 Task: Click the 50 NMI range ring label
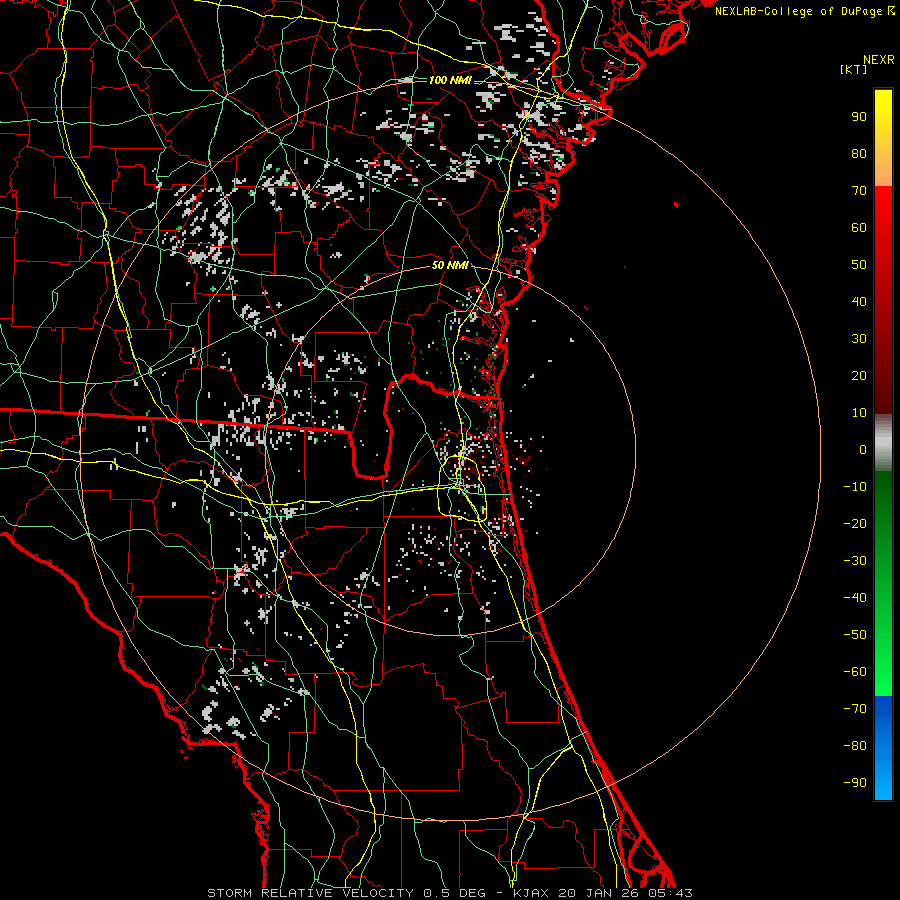point(450,265)
